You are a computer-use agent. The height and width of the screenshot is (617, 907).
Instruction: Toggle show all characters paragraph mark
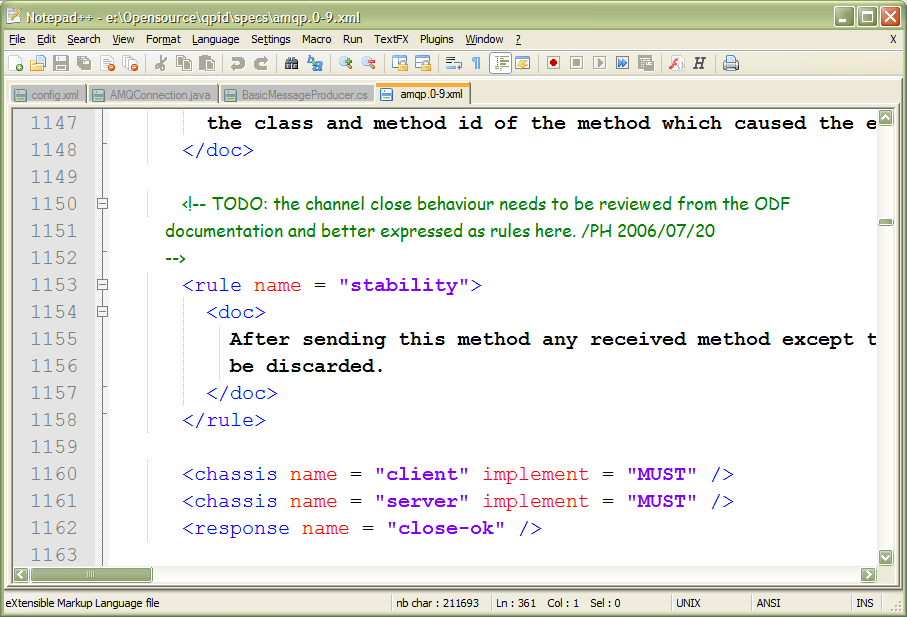coord(475,62)
